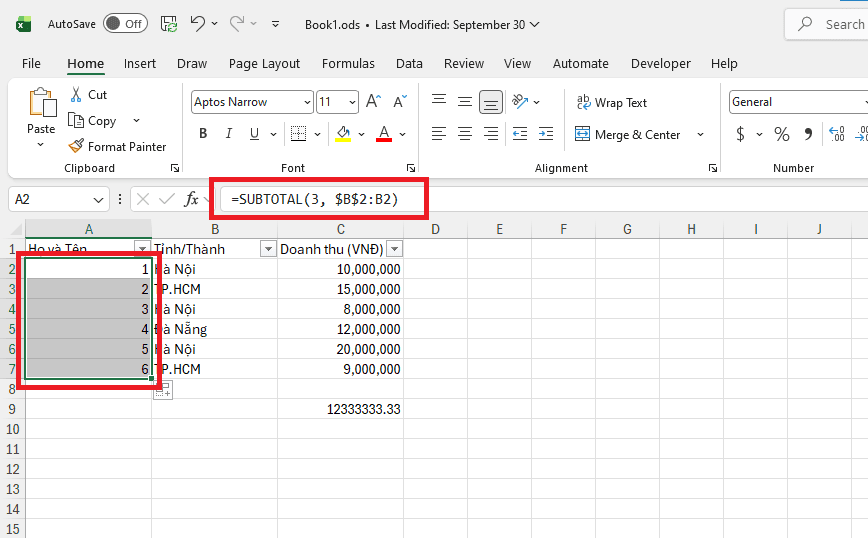868x538 pixels.
Task: Click Merge & Center button
Action: [627, 134]
